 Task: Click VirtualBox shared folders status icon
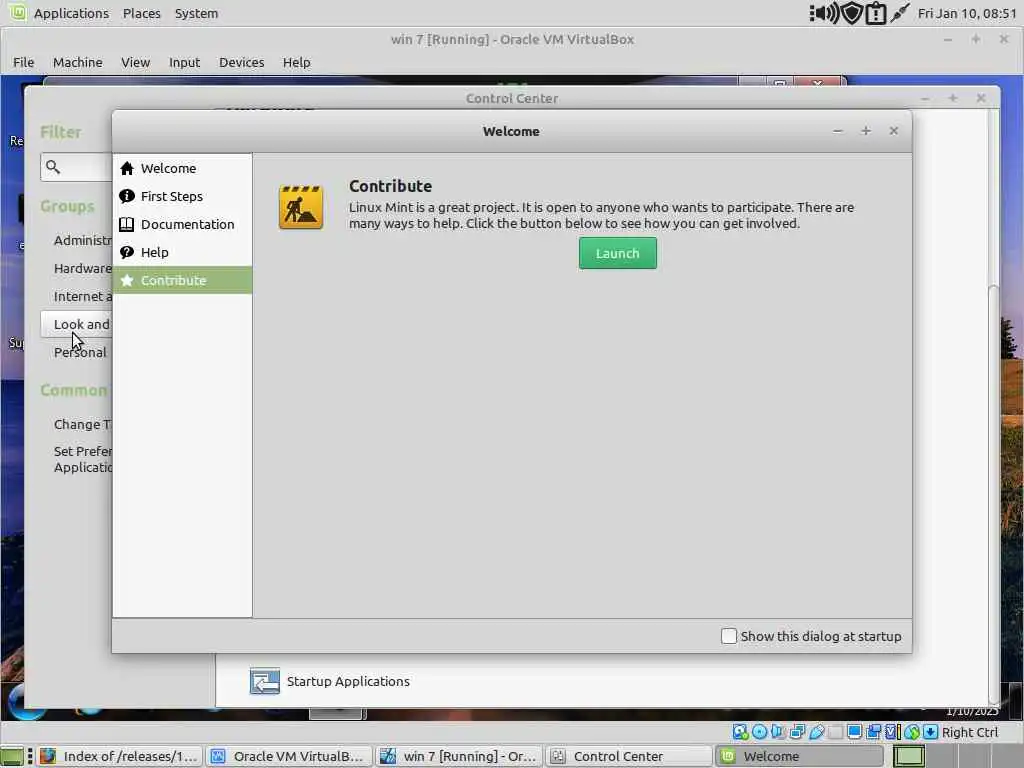835,732
